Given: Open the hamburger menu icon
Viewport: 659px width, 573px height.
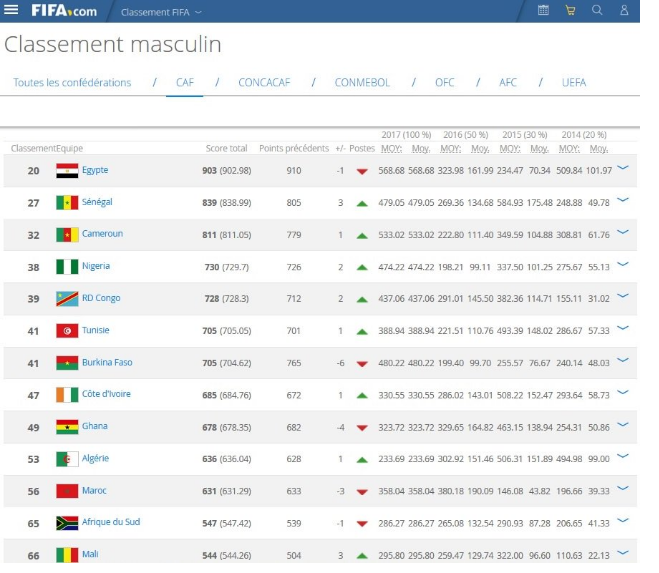Looking at the screenshot, I should (11, 9).
